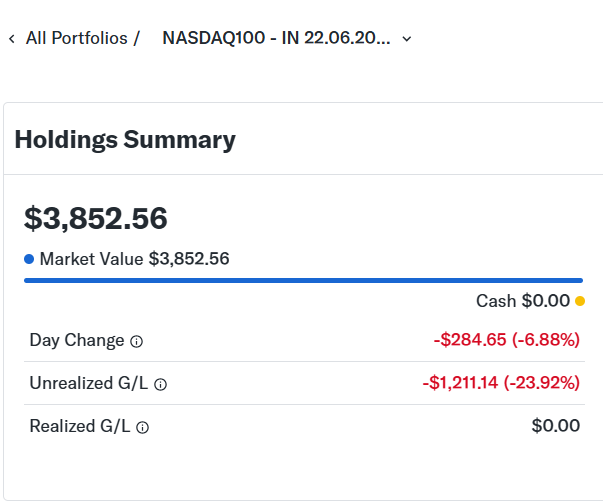Image resolution: width=603 pixels, height=502 pixels.
Task: Click the blue market value allocation bar
Action: click(303, 280)
